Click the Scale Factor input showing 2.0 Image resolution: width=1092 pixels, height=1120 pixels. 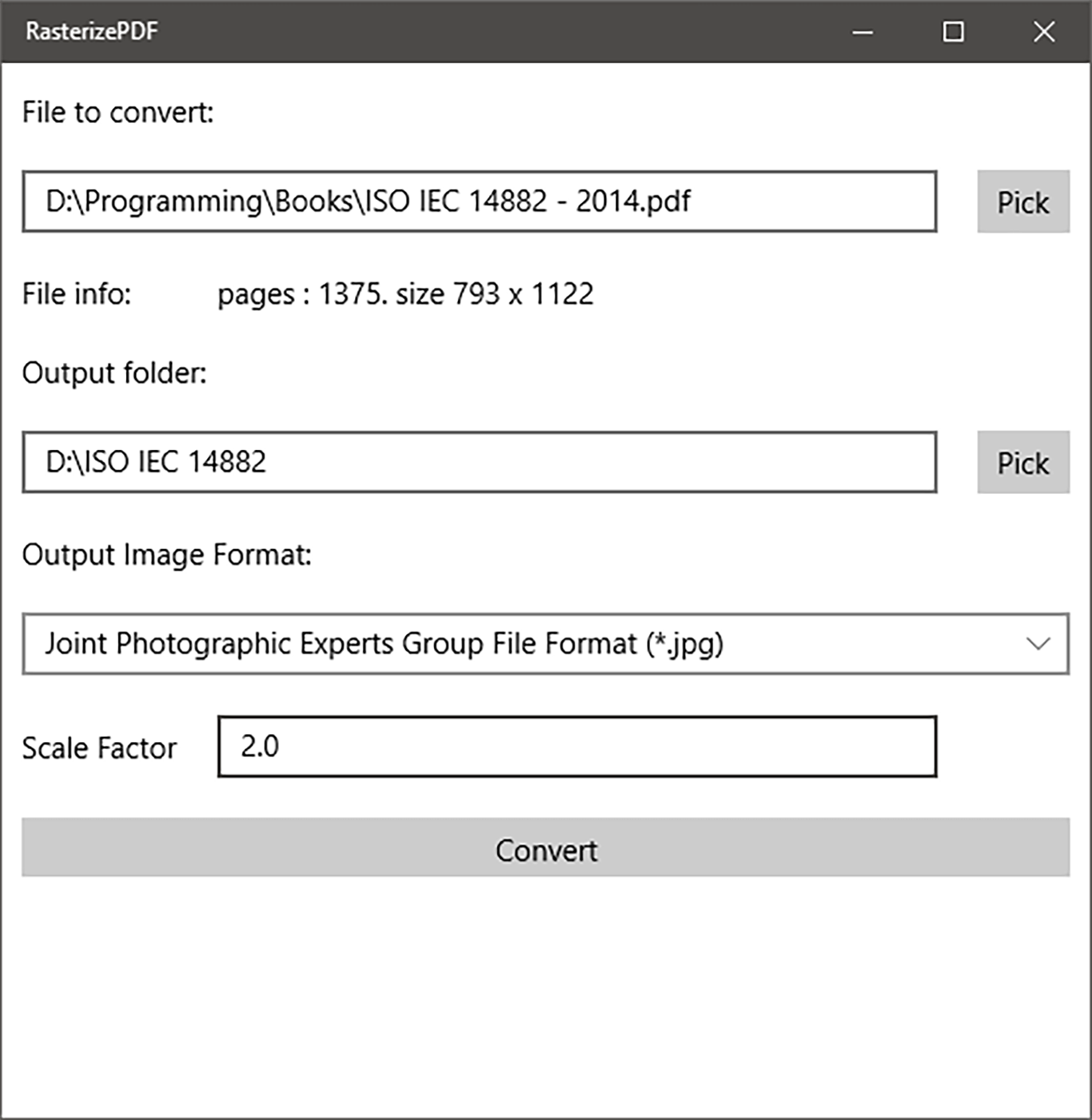576,747
